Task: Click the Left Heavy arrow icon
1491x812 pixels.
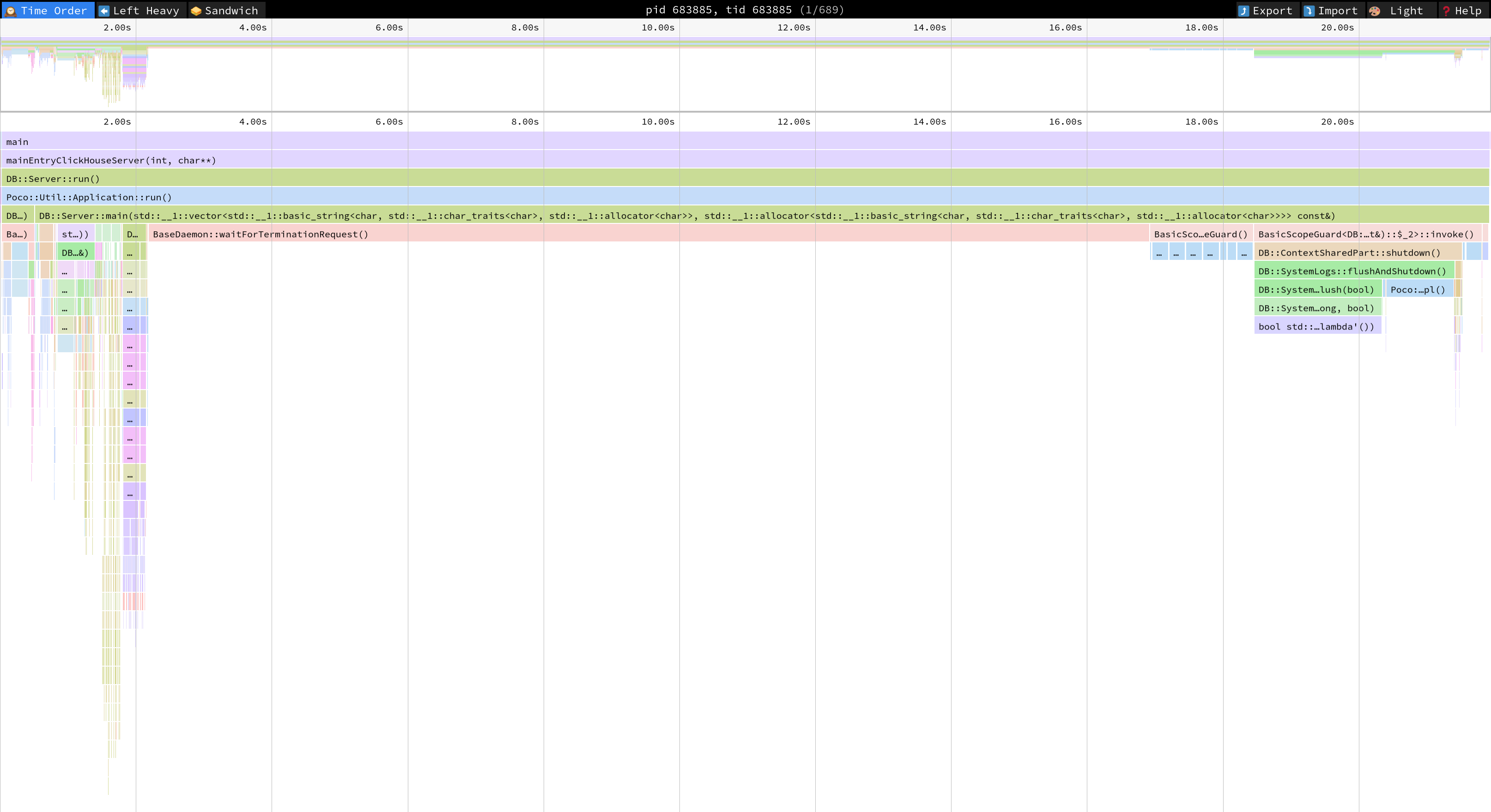Action: point(104,11)
